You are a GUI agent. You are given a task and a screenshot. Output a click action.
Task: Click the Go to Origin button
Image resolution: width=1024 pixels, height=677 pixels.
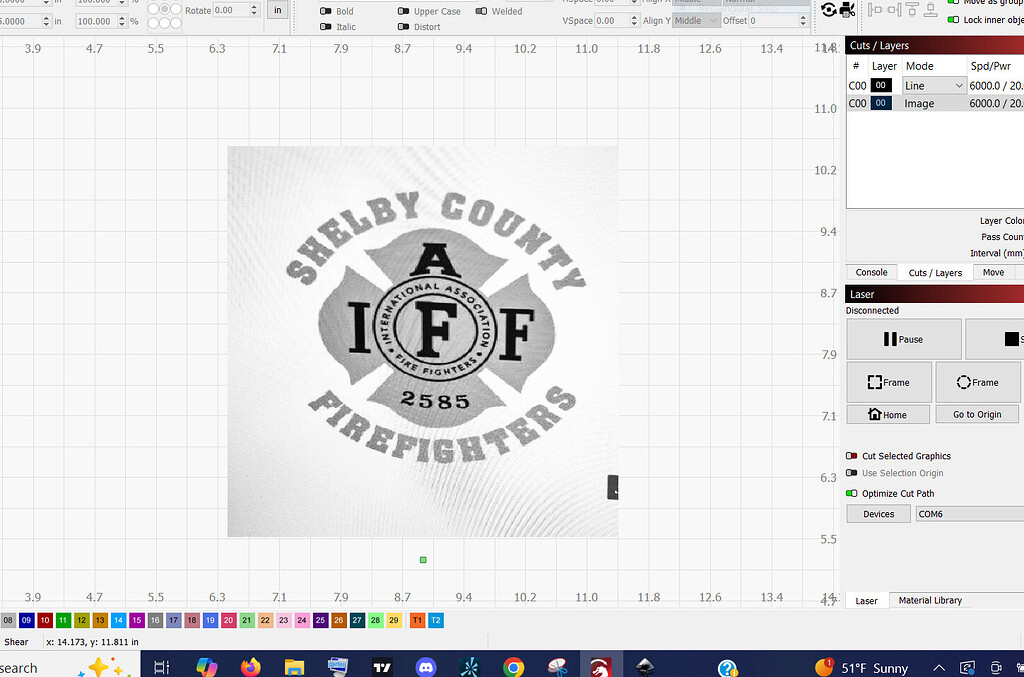[x=976, y=414]
